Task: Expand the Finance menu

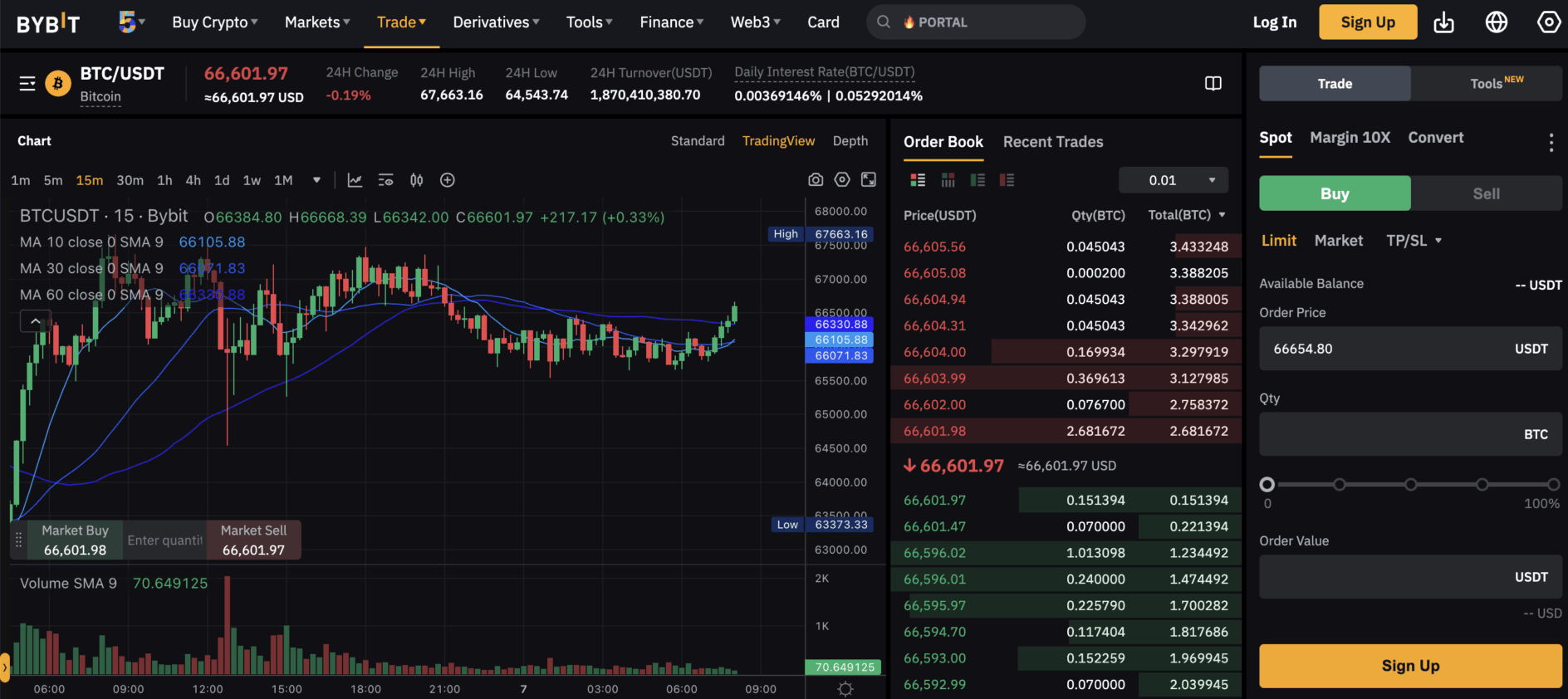Action: tap(672, 22)
